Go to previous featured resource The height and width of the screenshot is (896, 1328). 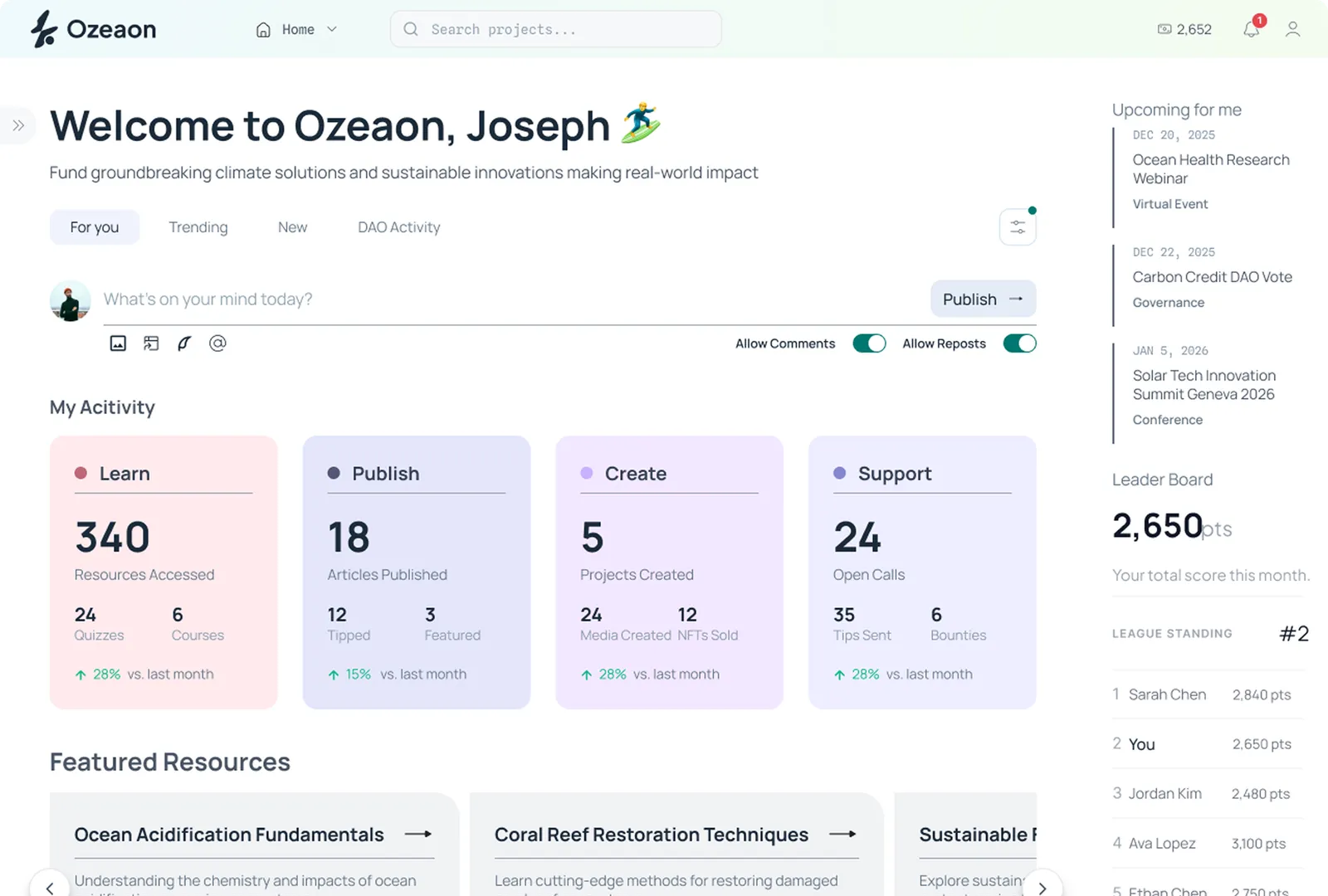tap(50, 887)
